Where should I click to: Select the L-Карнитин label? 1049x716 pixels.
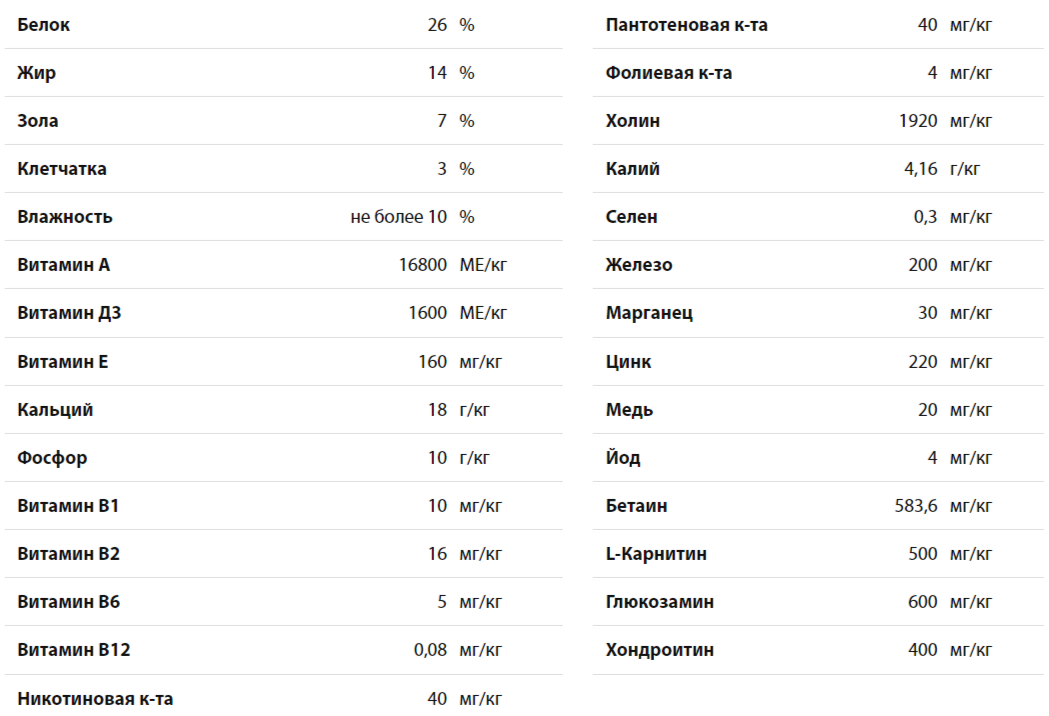pyautogui.click(x=656, y=554)
